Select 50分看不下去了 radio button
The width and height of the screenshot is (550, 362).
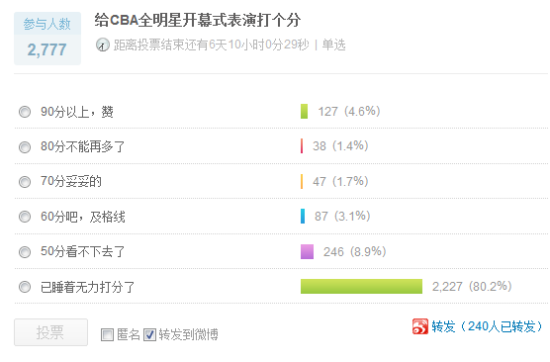[x=25, y=252]
